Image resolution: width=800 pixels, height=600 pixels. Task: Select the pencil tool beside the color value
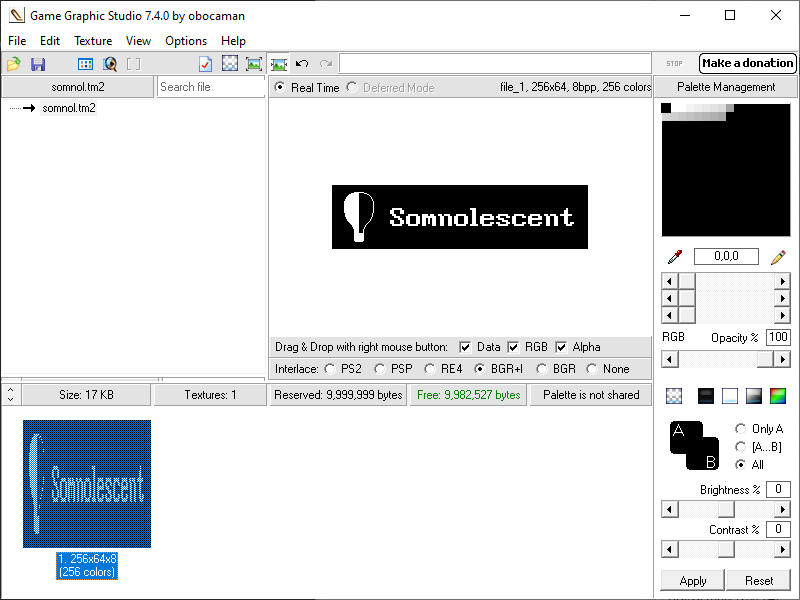pos(778,257)
